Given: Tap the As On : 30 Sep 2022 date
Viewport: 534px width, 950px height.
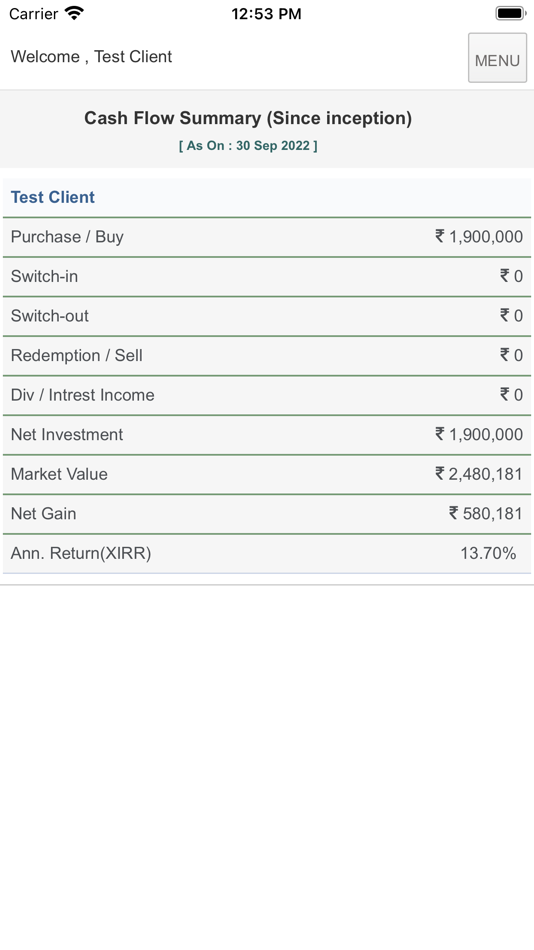Looking at the screenshot, I should coord(248,146).
